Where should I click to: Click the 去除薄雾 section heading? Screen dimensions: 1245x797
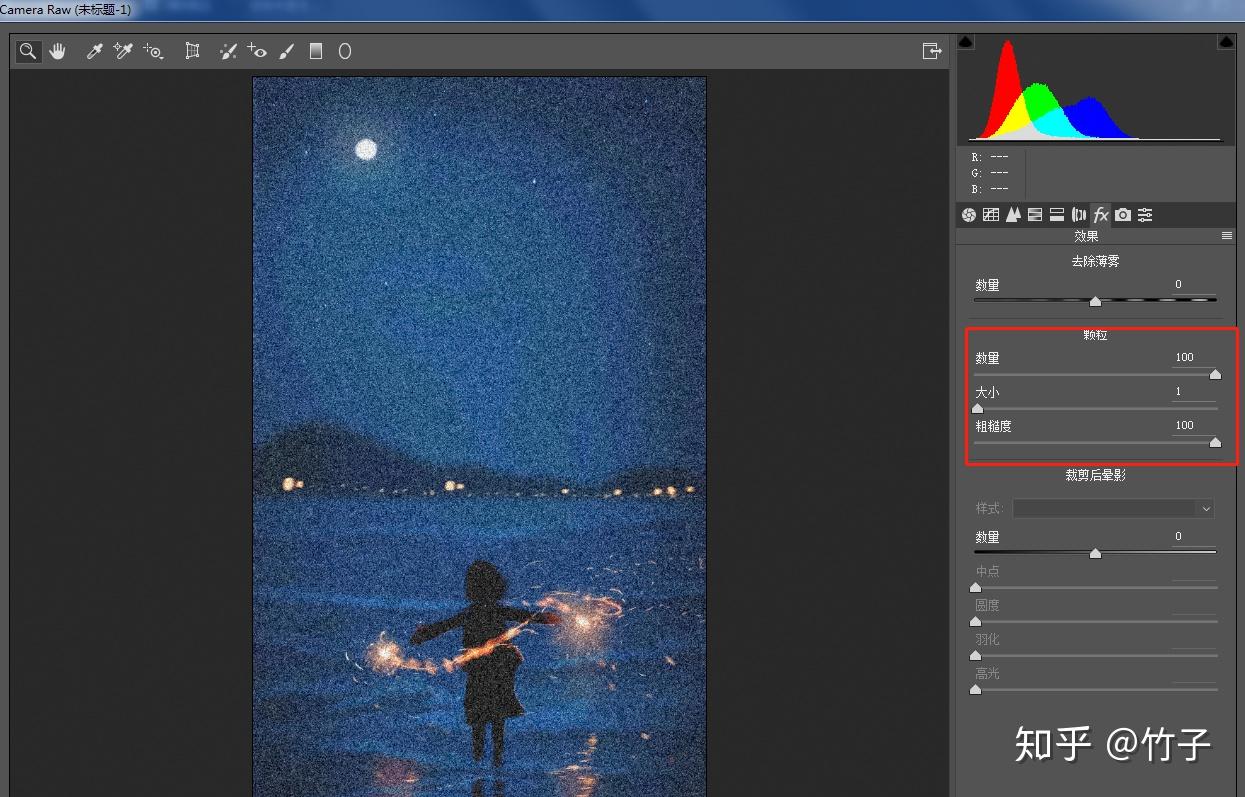[1095, 261]
